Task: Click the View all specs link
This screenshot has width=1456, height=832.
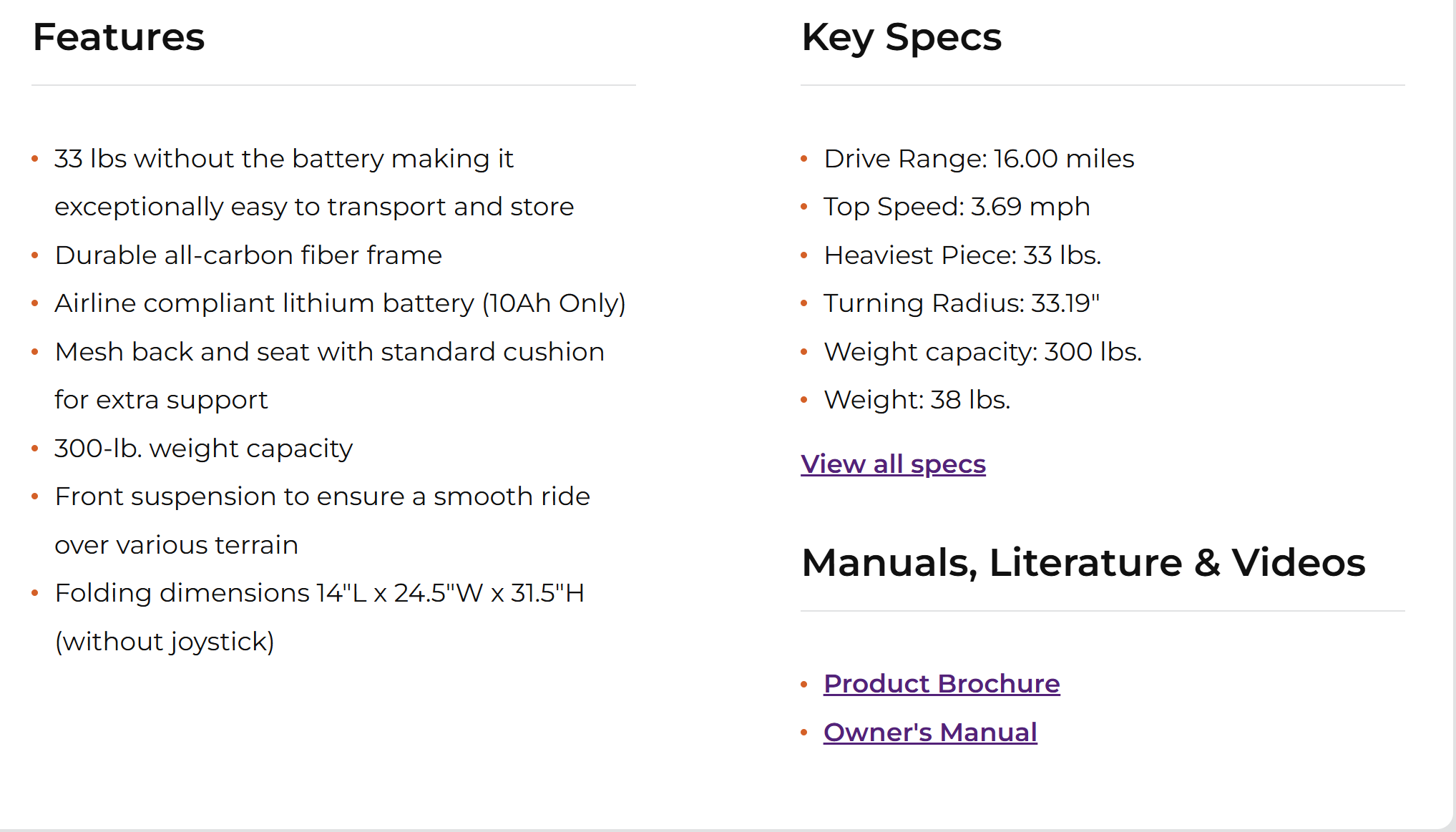Action: coord(893,464)
